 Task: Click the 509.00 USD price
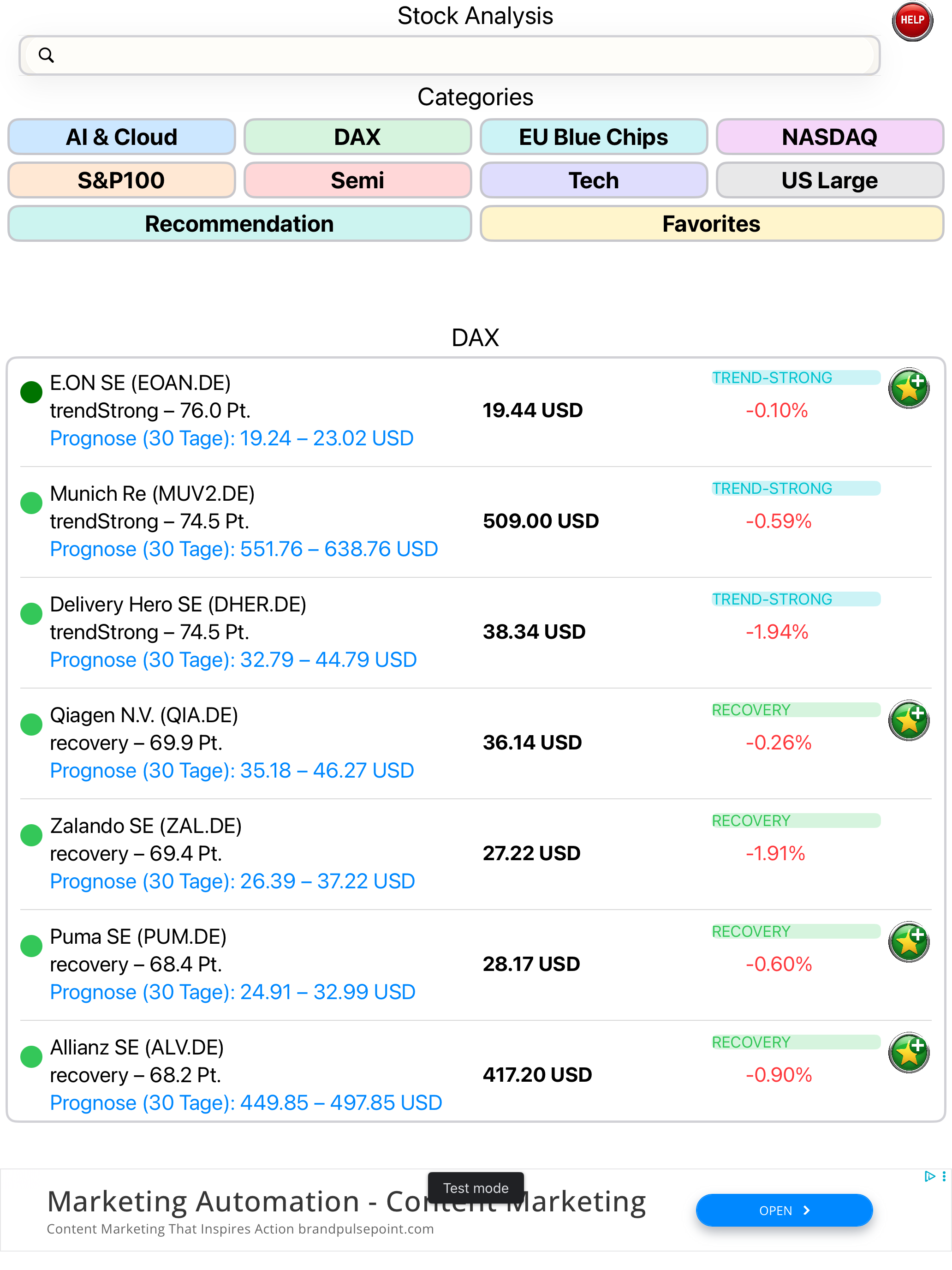[x=541, y=521]
